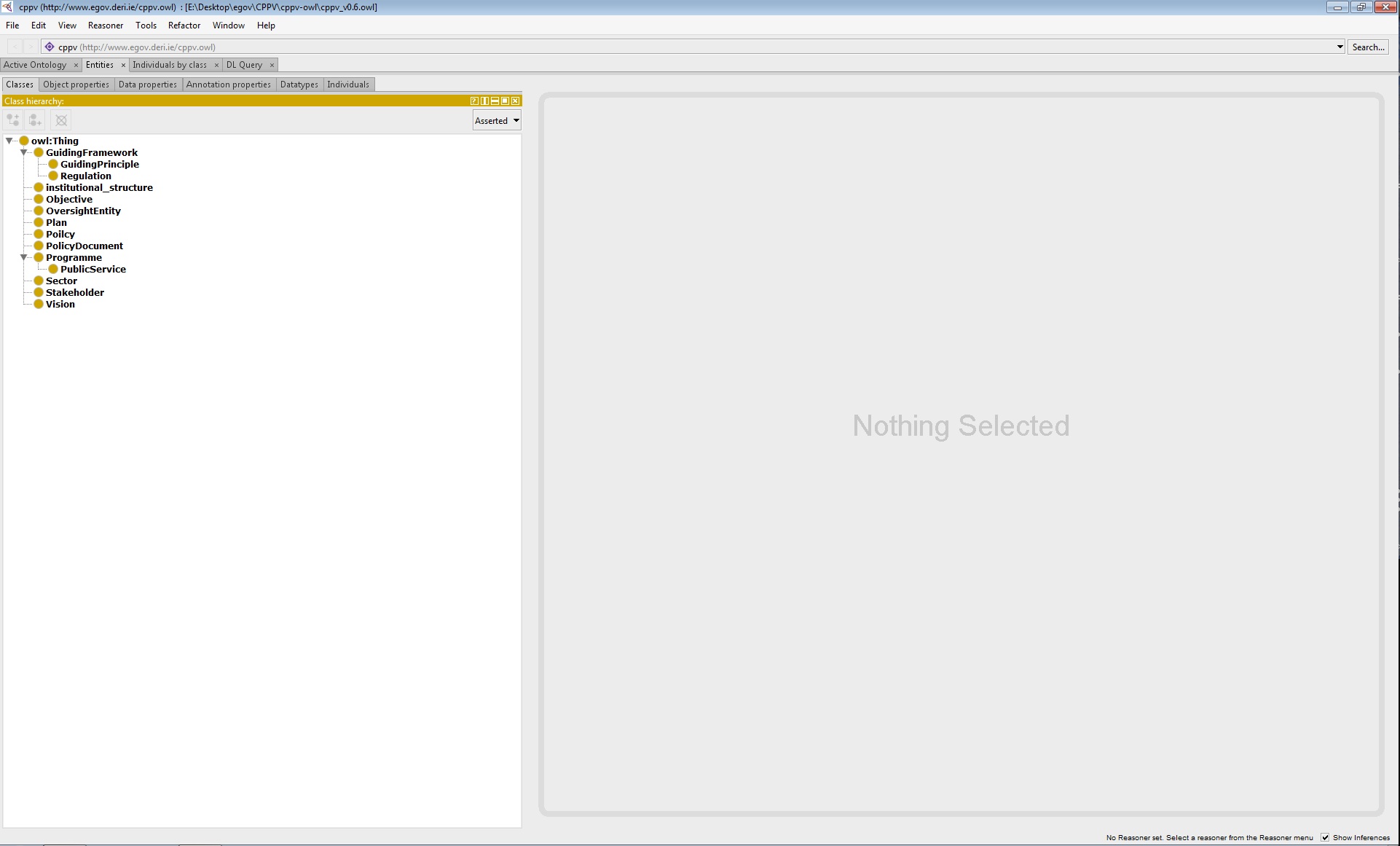Collapse the GuidingFramework class node
This screenshot has height=846, width=1400.
(24, 152)
